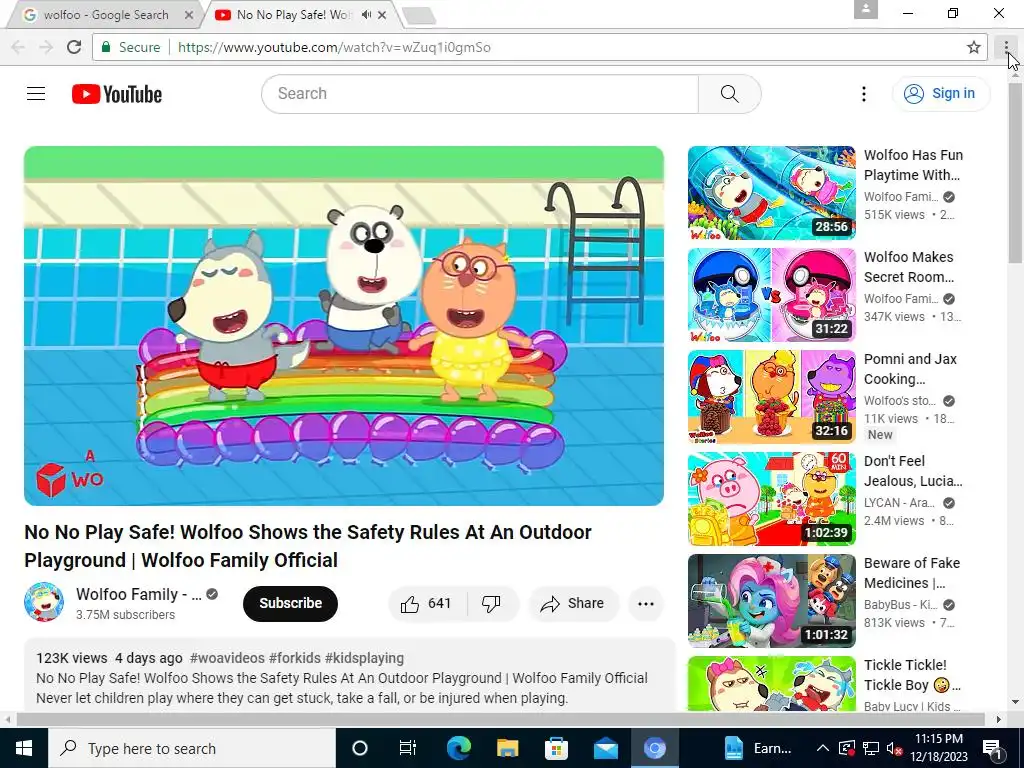Viewport: 1024px width, 768px height.
Task: Click the page vertical scrollbar thumb
Action: 1016,171
